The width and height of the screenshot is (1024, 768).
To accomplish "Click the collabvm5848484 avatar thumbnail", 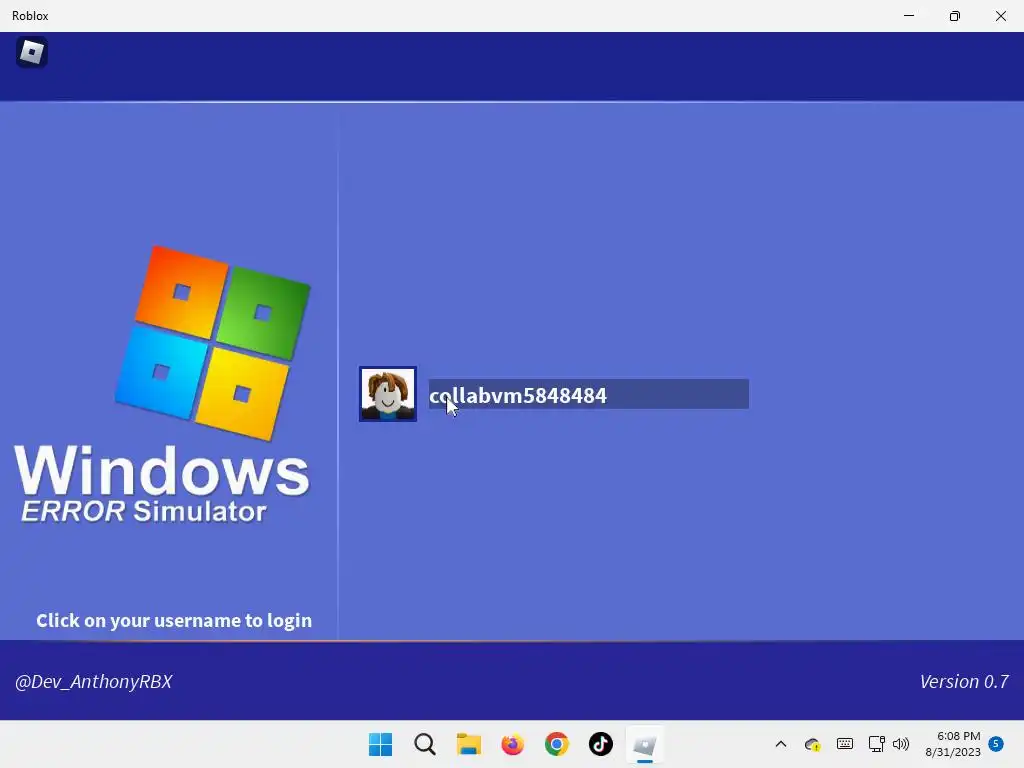I will click(388, 394).
